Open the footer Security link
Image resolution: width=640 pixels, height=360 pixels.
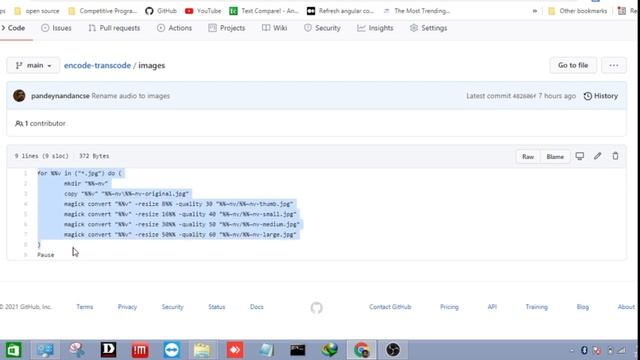tap(172, 307)
